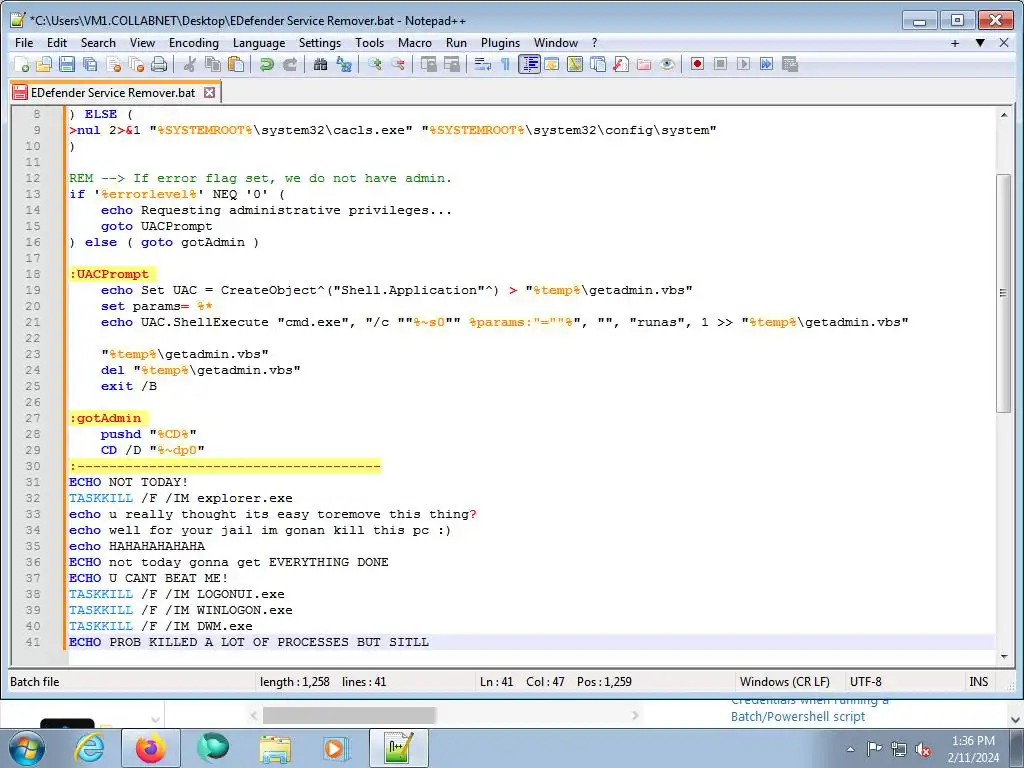
Task: Click the UTF-8 encoding status field
Action: click(x=865, y=682)
